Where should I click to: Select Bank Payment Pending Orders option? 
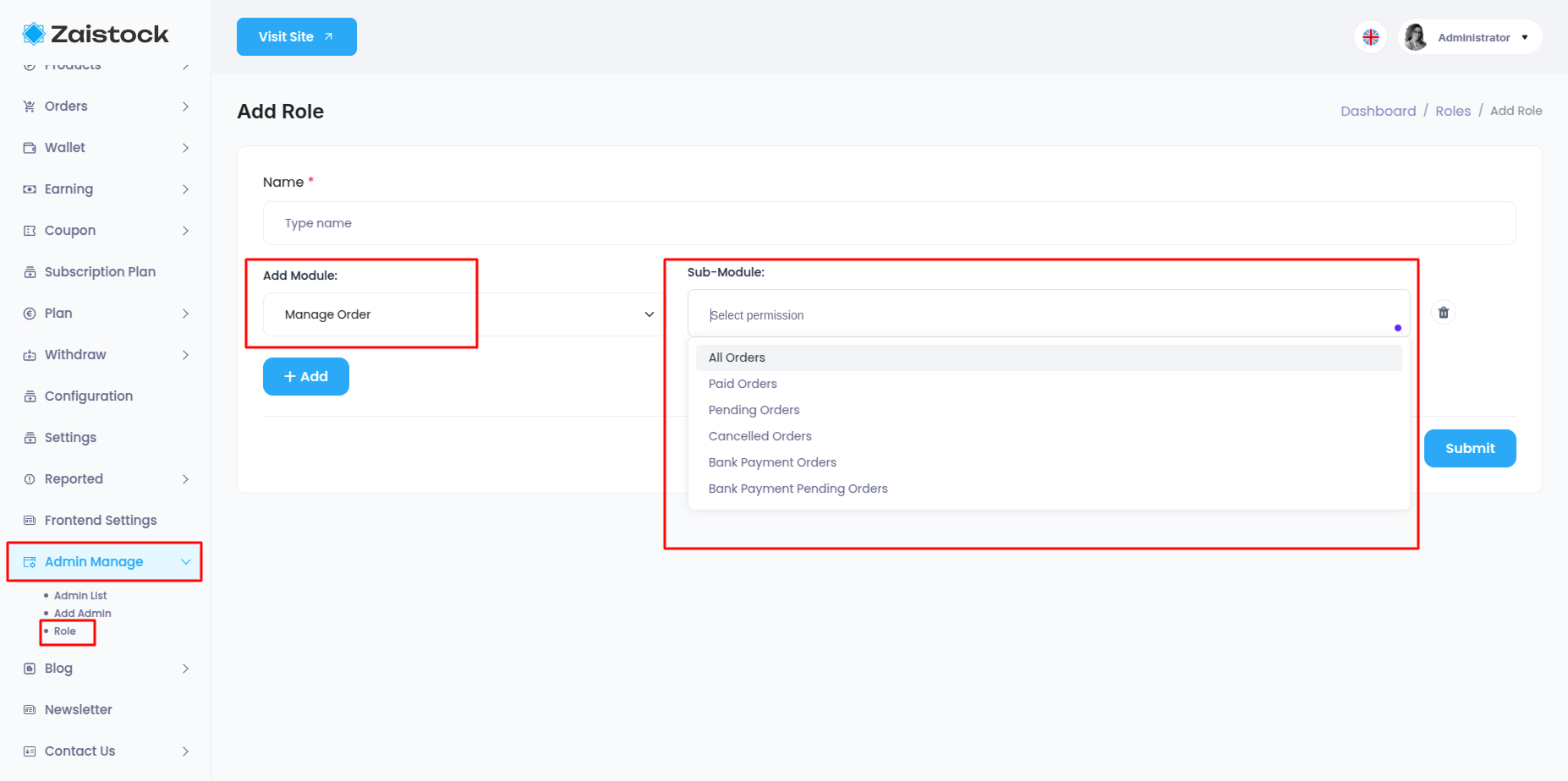pyautogui.click(x=1049, y=489)
